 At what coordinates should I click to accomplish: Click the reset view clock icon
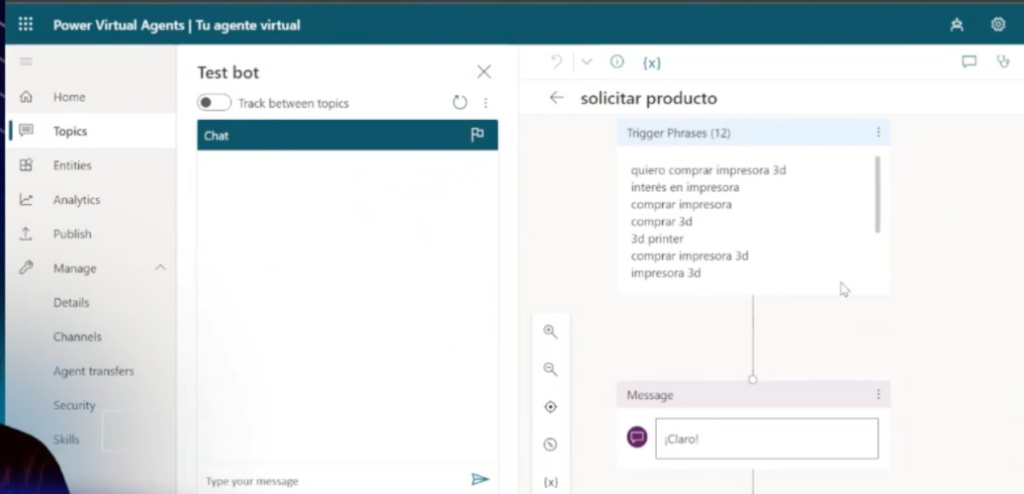(x=551, y=444)
